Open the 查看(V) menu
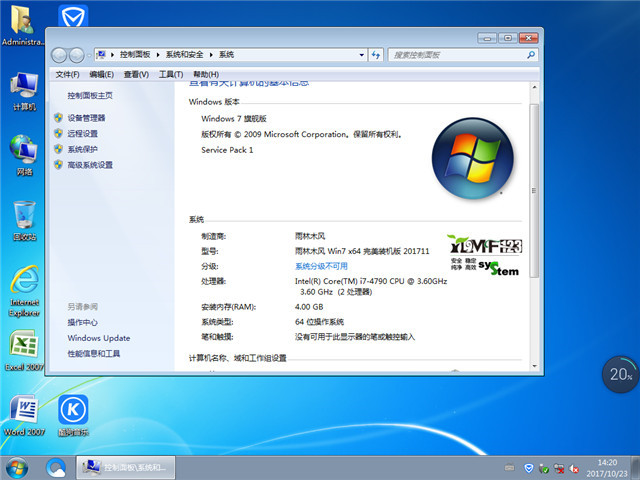The image size is (640, 480). click(x=136, y=74)
